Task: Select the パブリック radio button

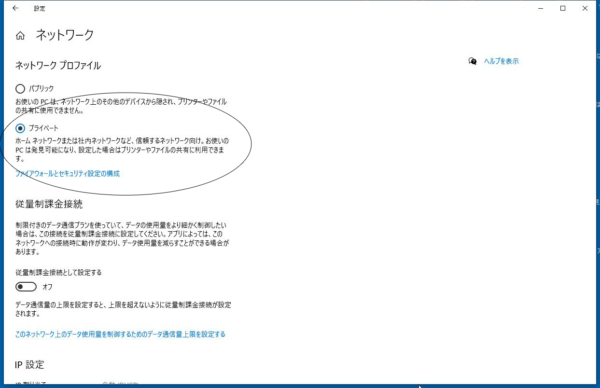Action: [x=20, y=89]
